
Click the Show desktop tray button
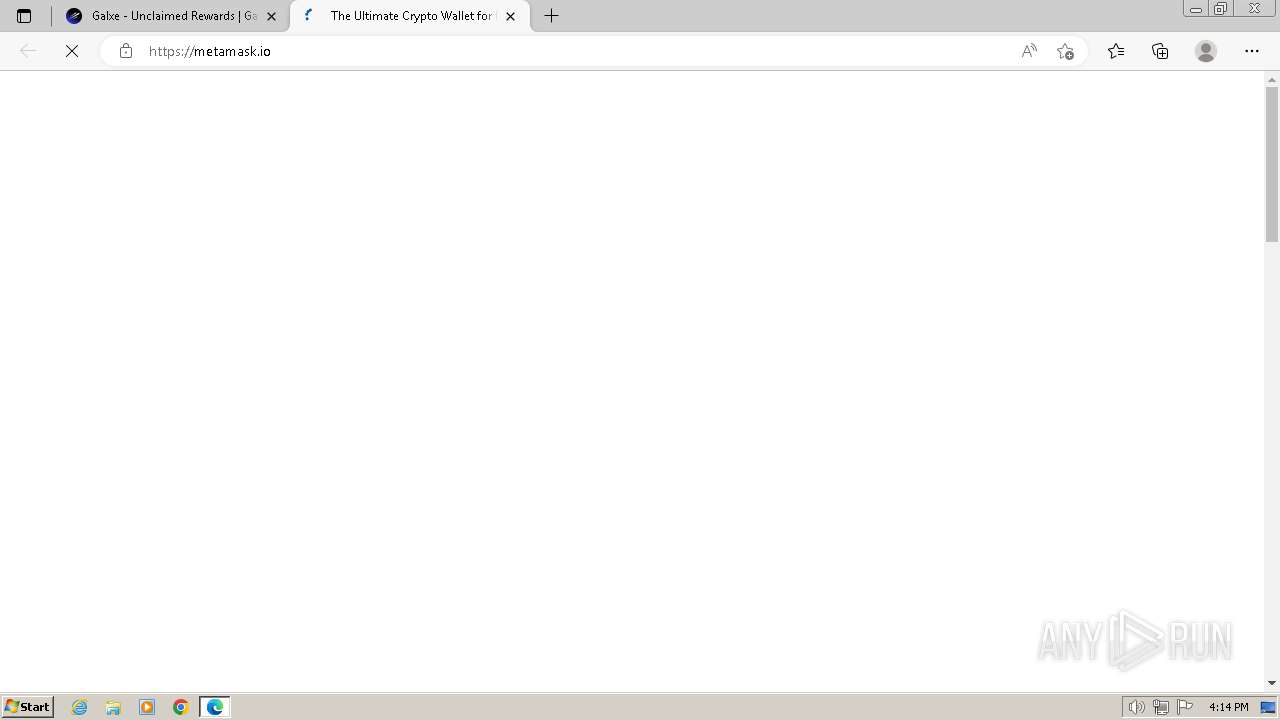point(1268,707)
